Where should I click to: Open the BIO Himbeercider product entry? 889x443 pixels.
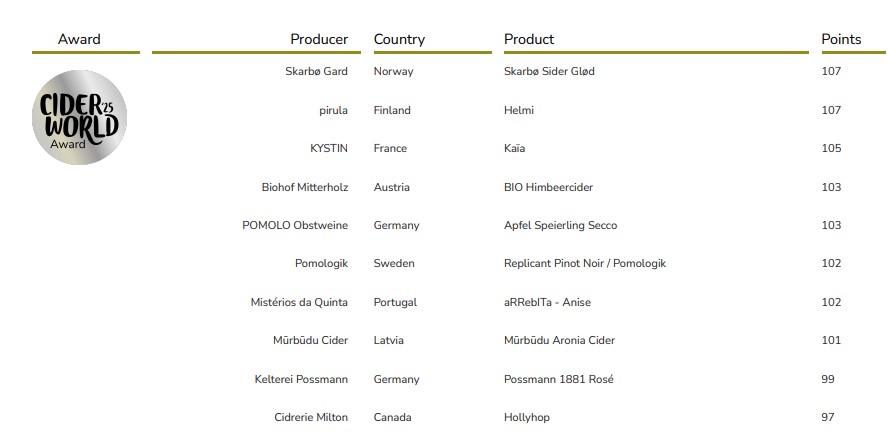(548, 187)
